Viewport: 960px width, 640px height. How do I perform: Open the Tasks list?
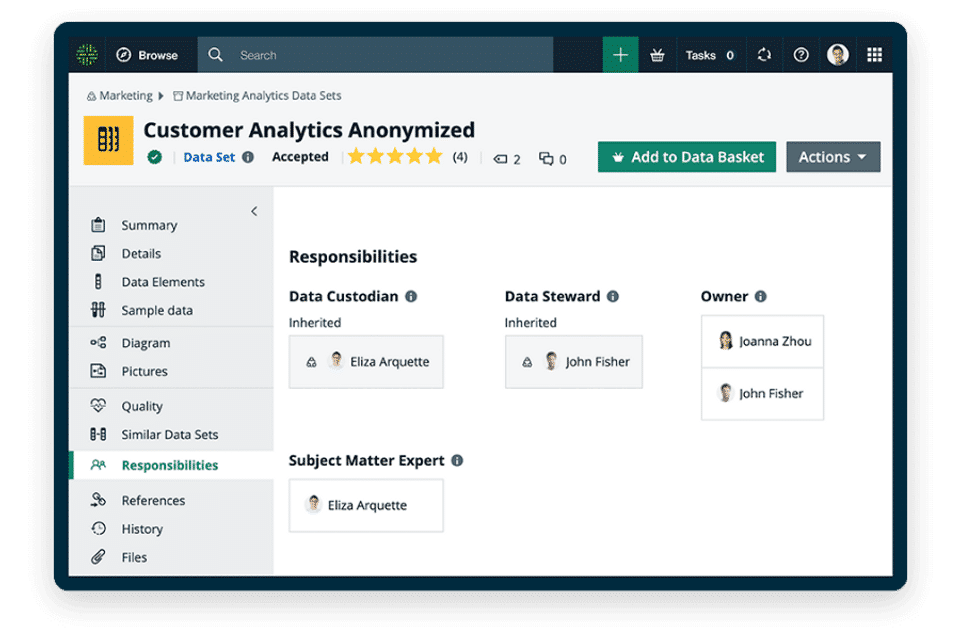(709, 55)
